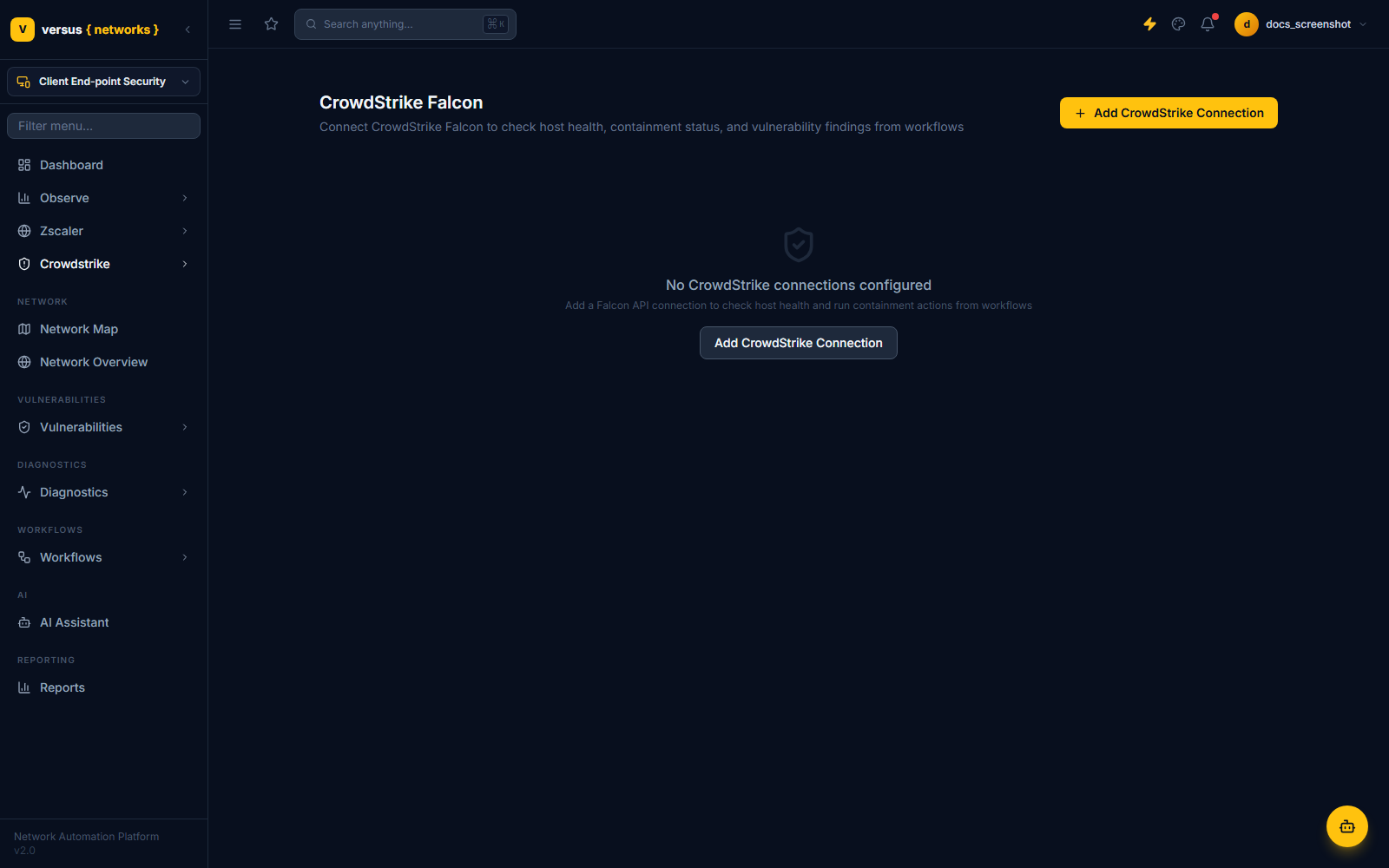This screenshot has width=1389, height=868.
Task: Open the docs_screenshot user menu chevron
Action: coord(1363,24)
